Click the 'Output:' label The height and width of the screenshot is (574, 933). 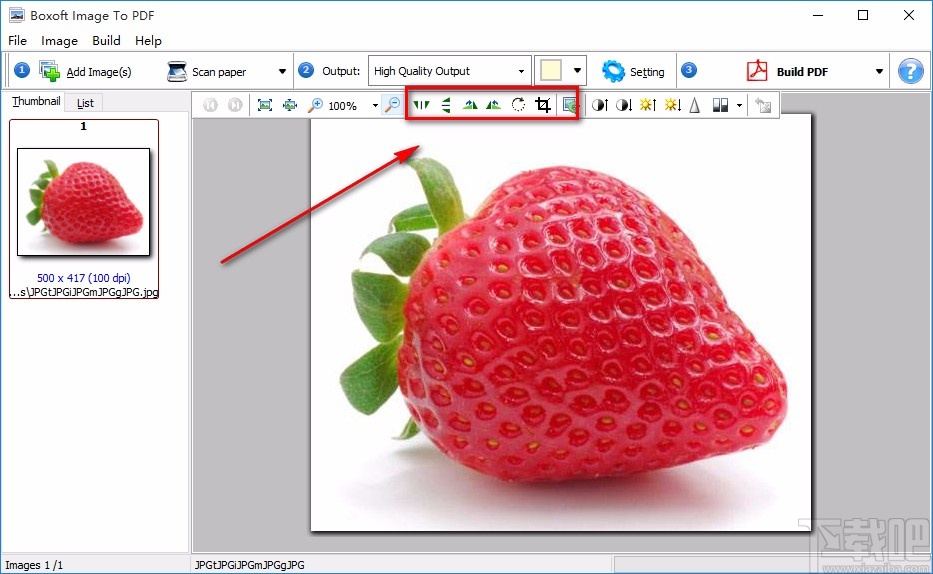point(341,71)
